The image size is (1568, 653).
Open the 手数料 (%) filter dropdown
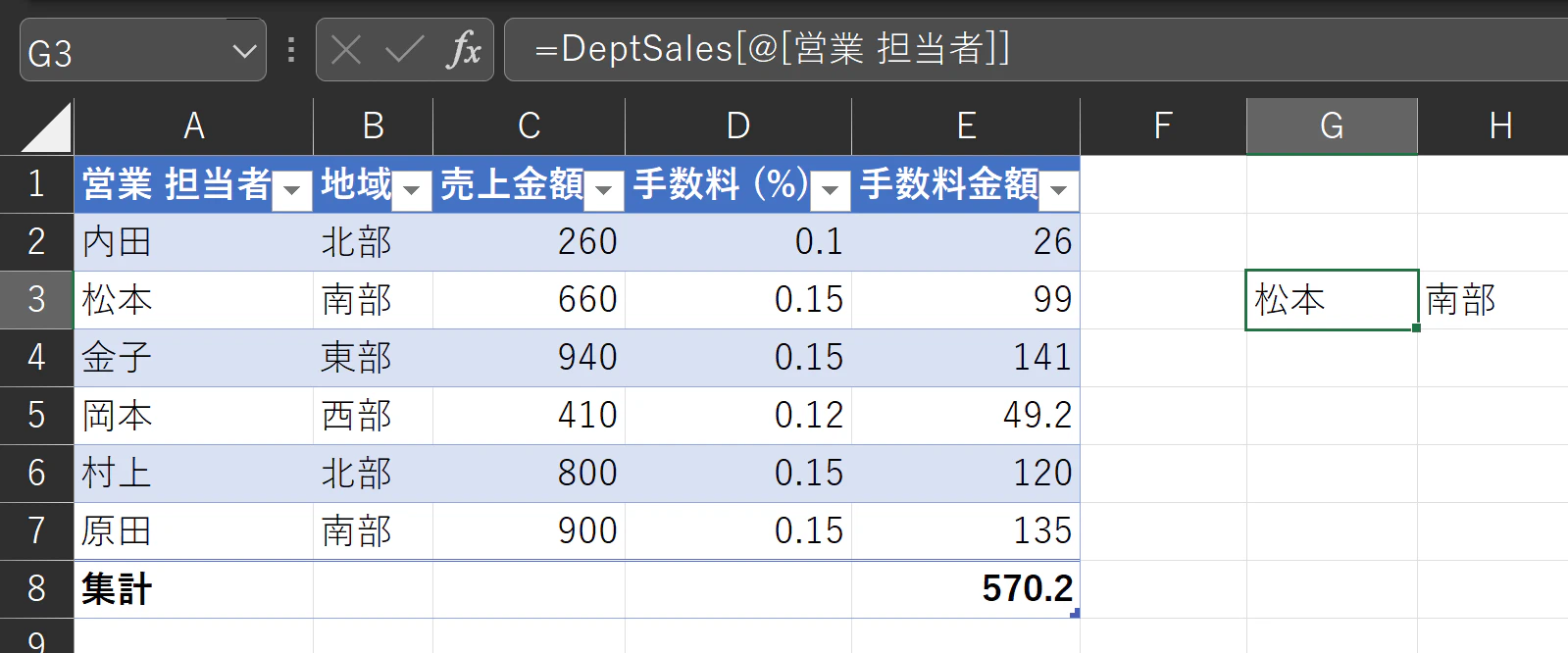point(831,190)
